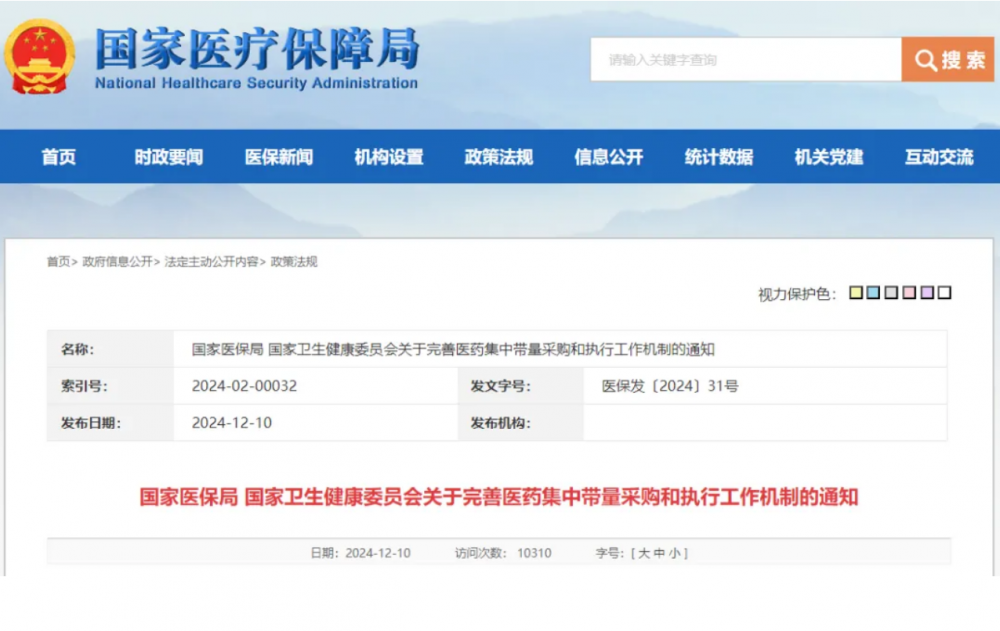Viewport: 1000px width, 631px height.
Task: Open the 统计数据 navigation item
Action: point(719,157)
